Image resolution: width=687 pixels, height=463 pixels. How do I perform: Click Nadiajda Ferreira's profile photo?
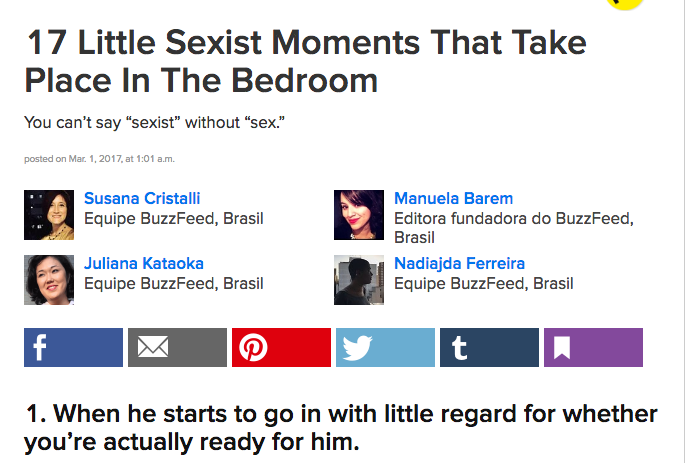pos(359,280)
